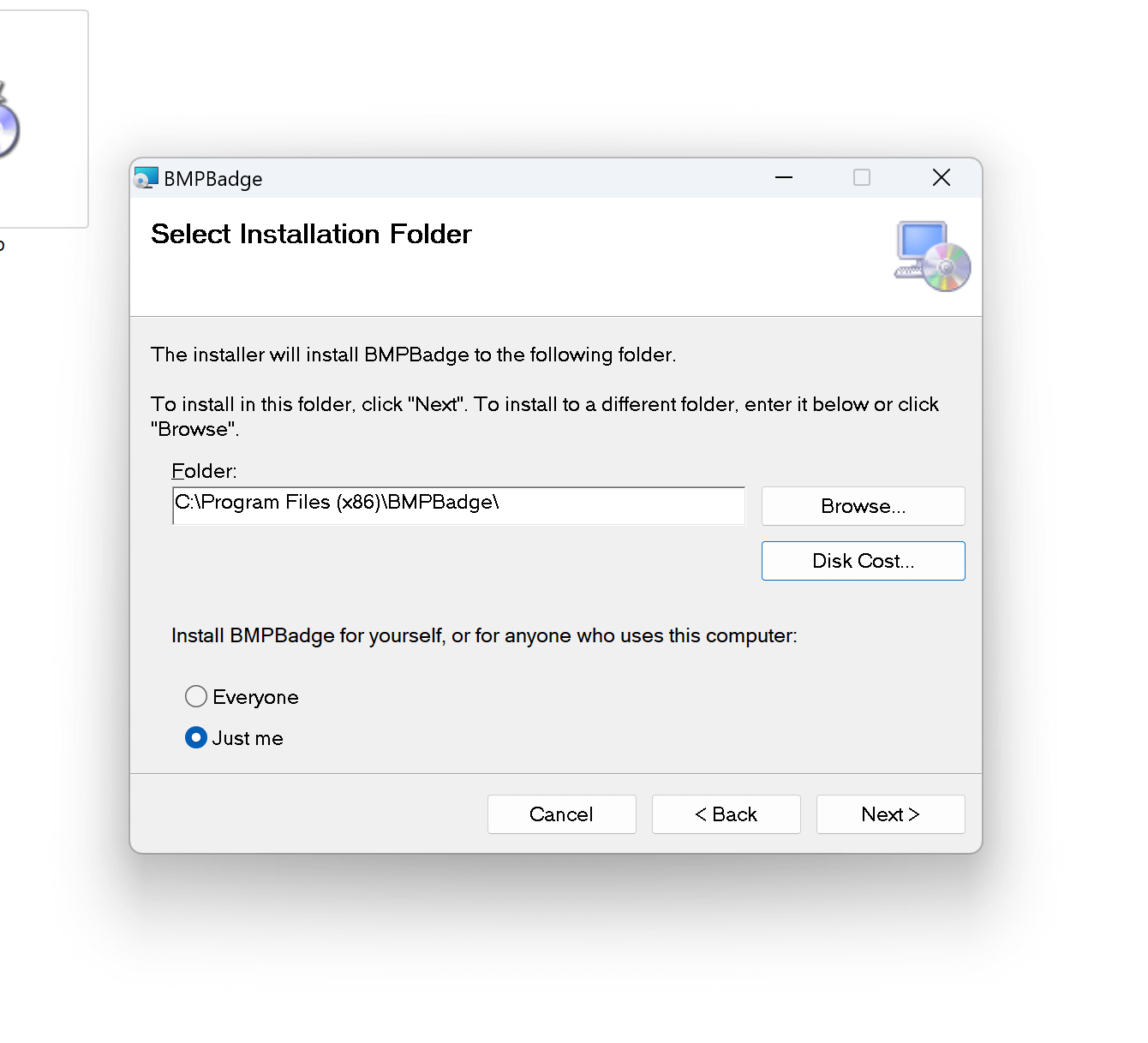Click the BMPBadge window title text

pos(213,179)
